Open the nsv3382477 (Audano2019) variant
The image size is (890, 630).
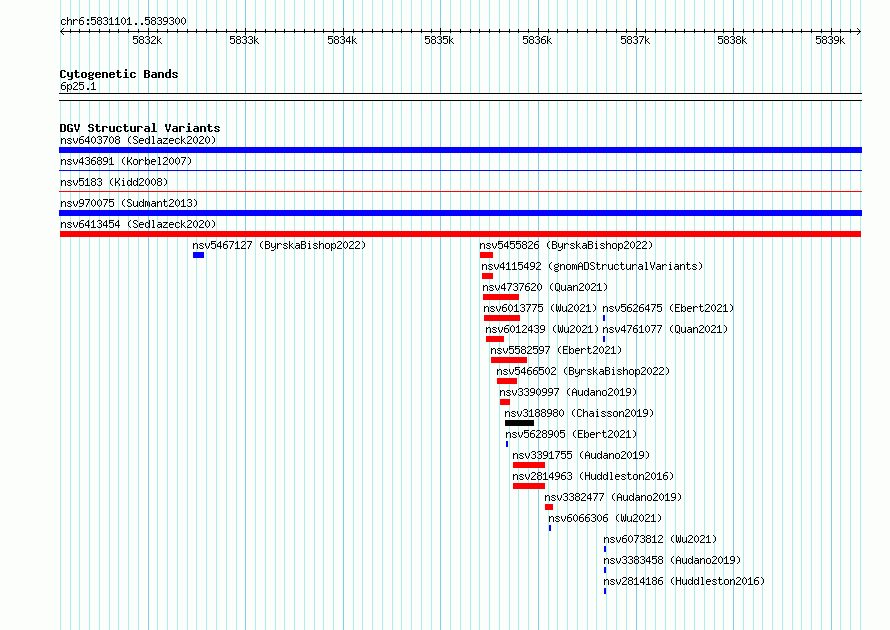tap(613, 497)
